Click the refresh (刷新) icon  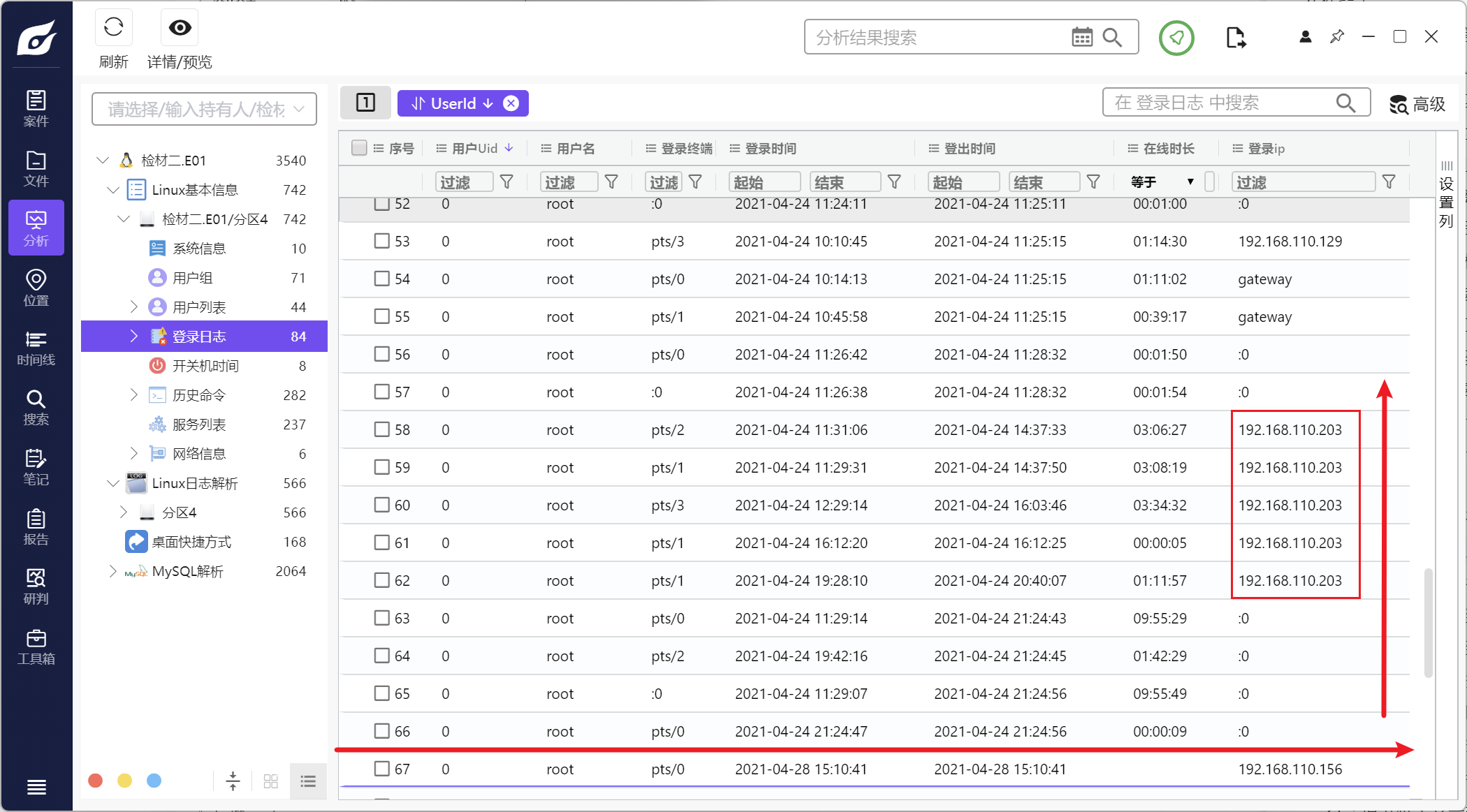(x=113, y=28)
